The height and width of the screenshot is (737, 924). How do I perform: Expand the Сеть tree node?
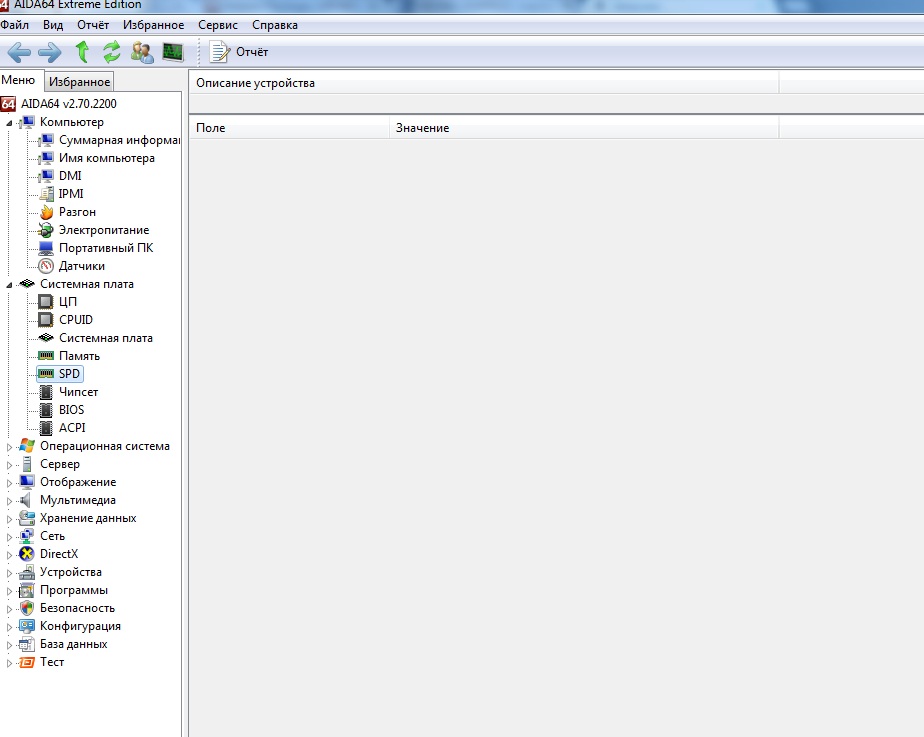point(9,537)
